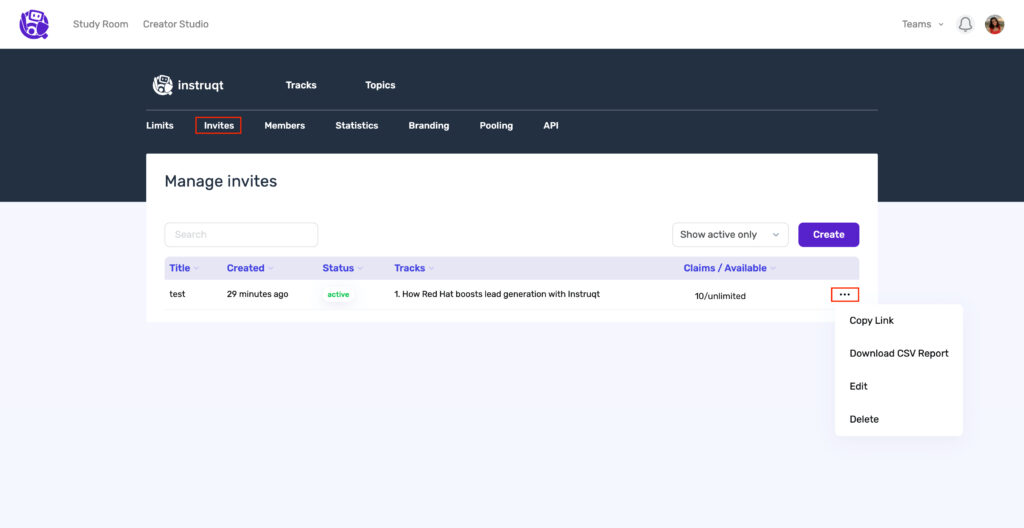
Task: Open the Statistics tab
Action: [x=357, y=125]
